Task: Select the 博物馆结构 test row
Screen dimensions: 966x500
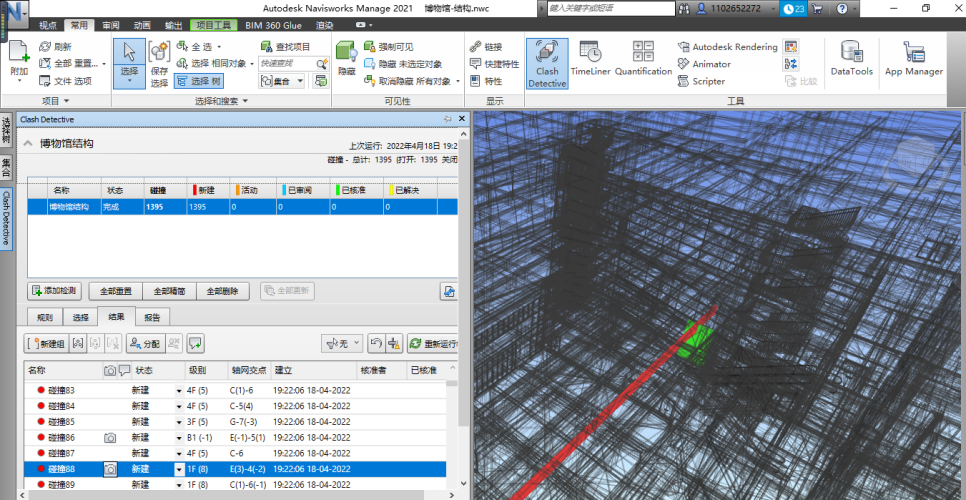Action: click(243, 207)
